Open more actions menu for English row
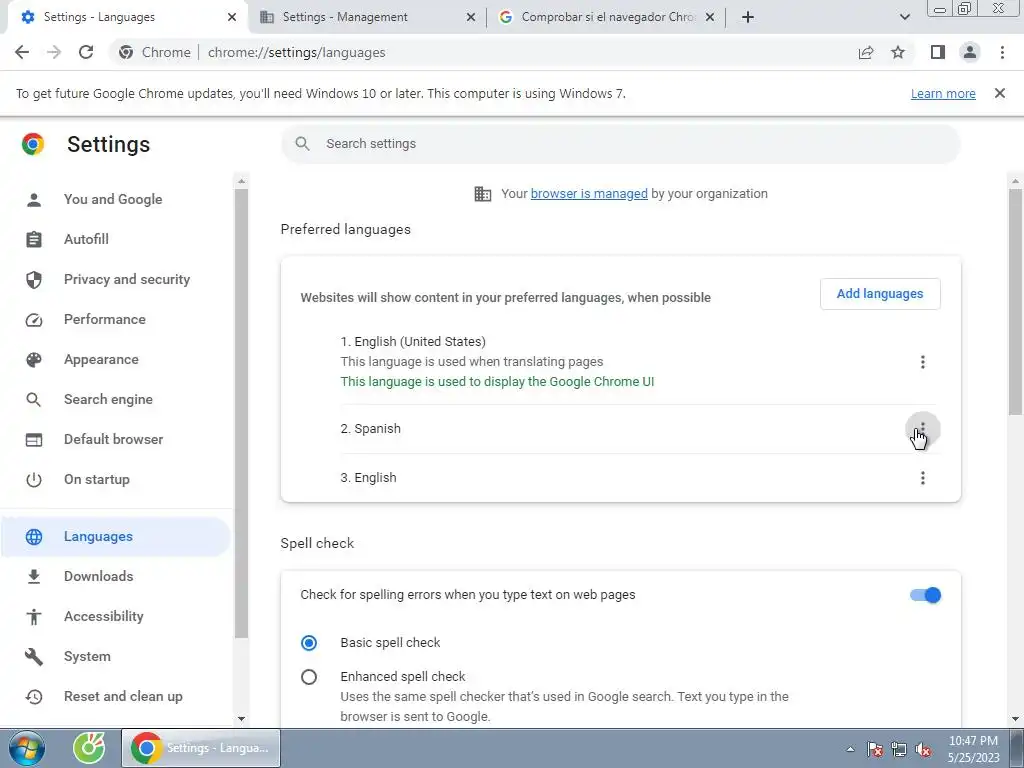 click(x=922, y=478)
